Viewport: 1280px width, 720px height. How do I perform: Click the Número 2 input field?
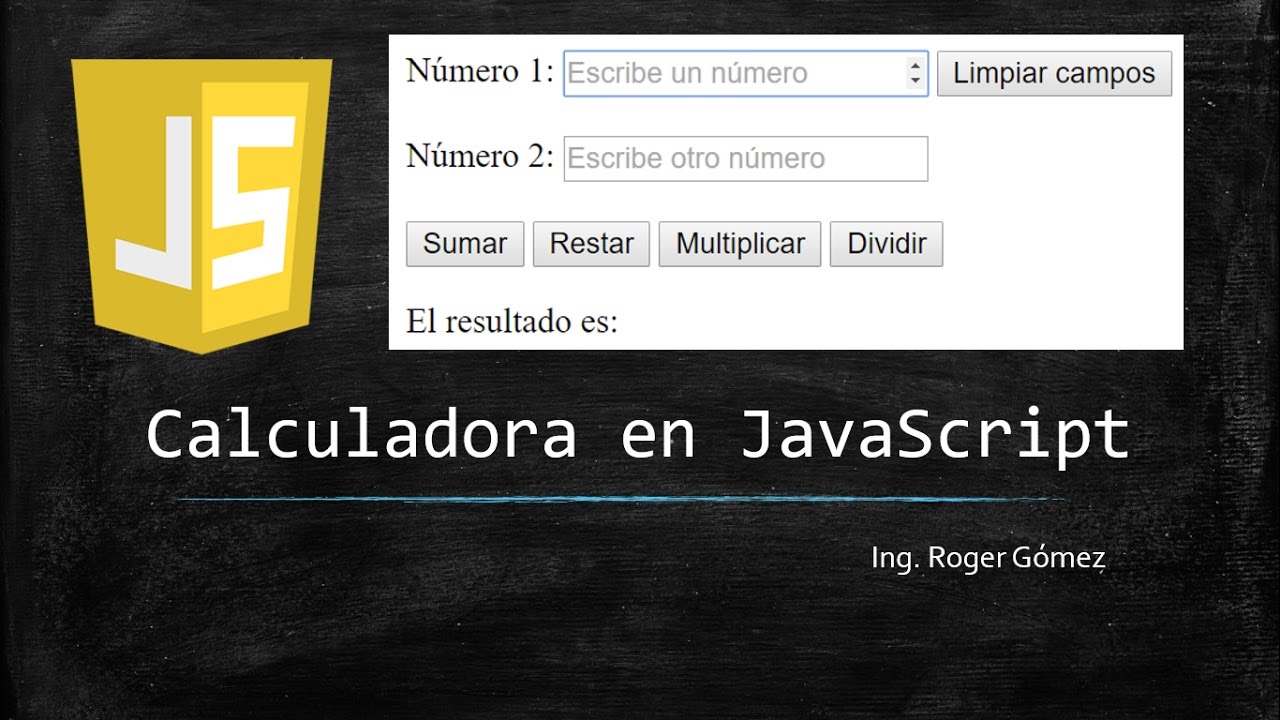[x=746, y=159]
